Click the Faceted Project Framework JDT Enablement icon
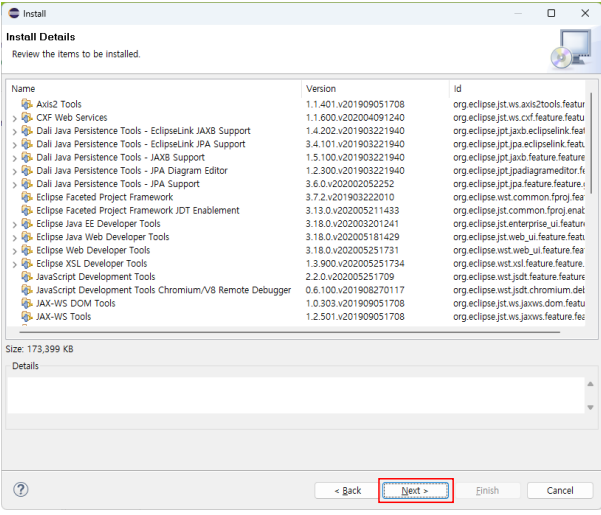The width and height of the screenshot is (601, 515). 27,210
